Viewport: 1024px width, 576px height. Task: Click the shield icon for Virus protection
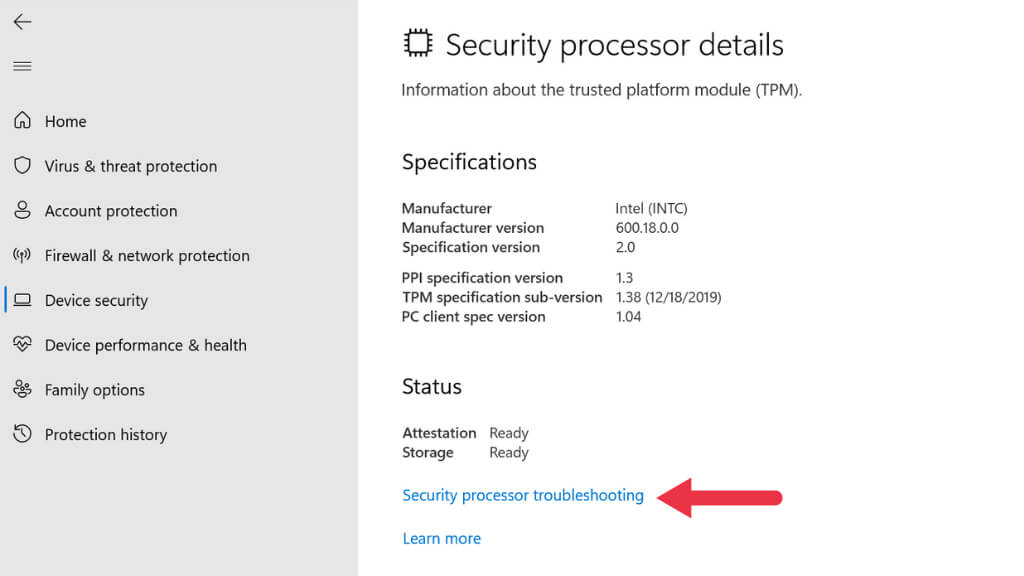point(22,166)
